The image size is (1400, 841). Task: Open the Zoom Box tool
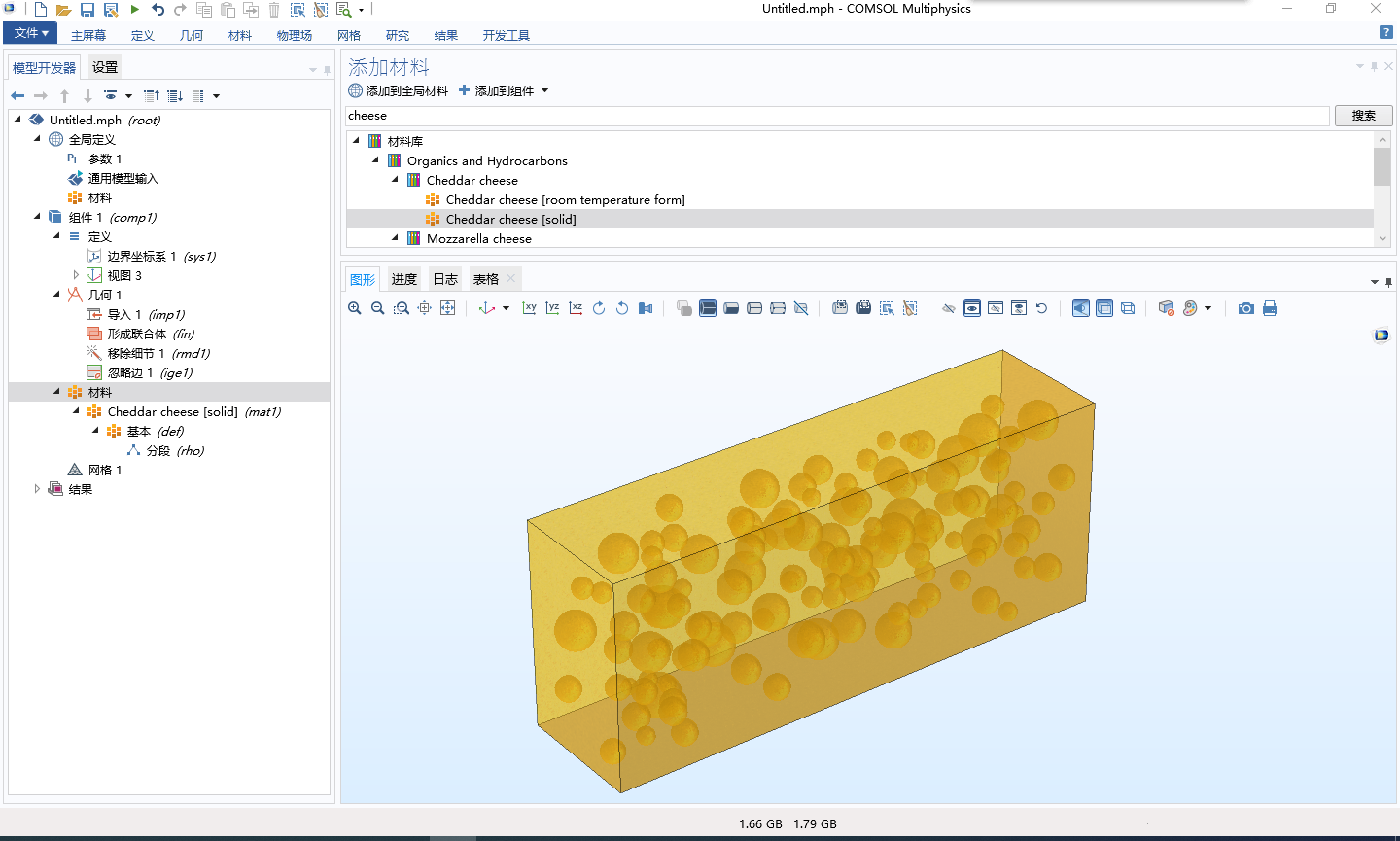tap(400, 308)
